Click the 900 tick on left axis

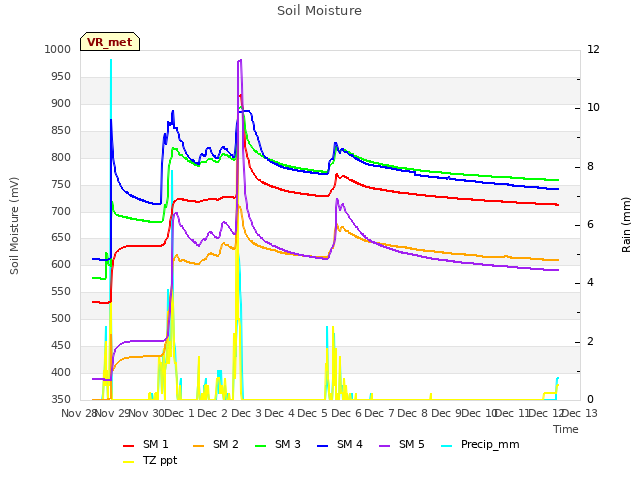pos(61,103)
